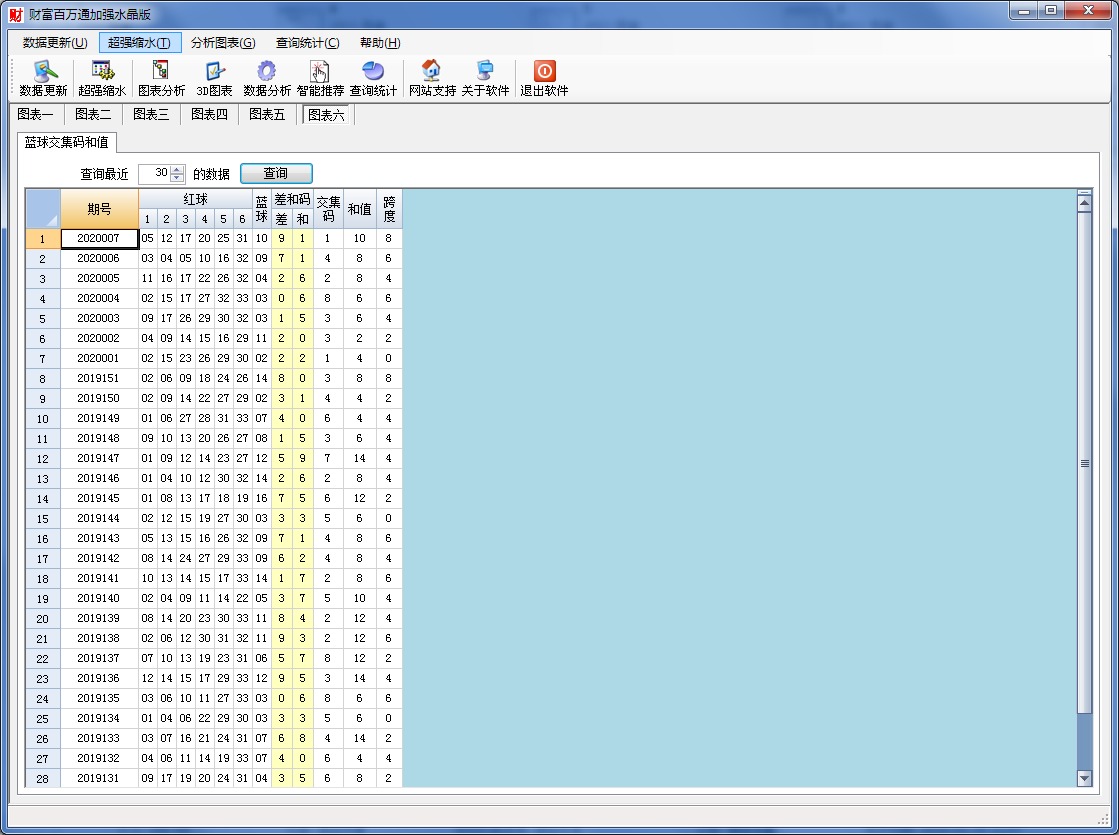Open the 分析图表(G) menu

(223, 43)
